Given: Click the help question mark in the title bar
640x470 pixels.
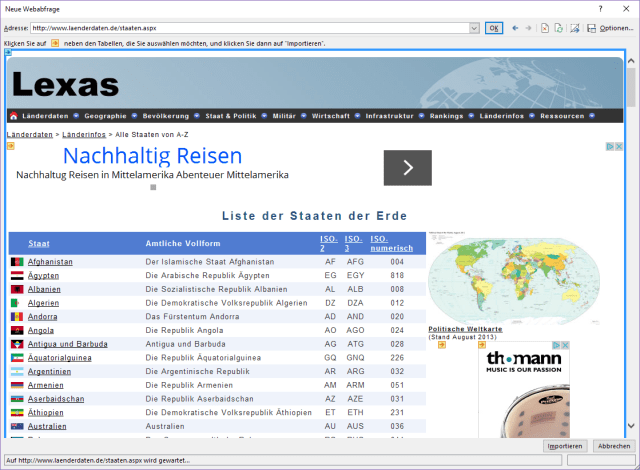Looking at the screenshot, I should click(x=600, y=9).
